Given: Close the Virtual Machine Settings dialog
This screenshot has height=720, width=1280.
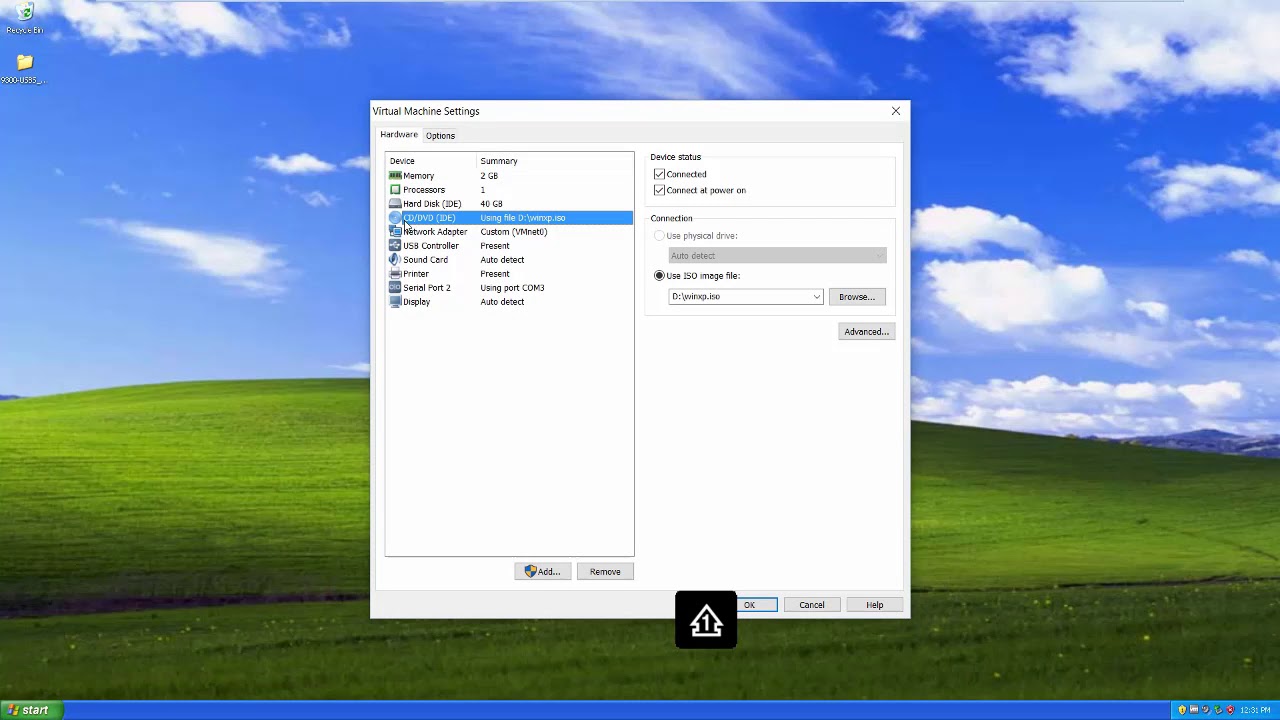Looking at the screenshot, I should [896, 111].
